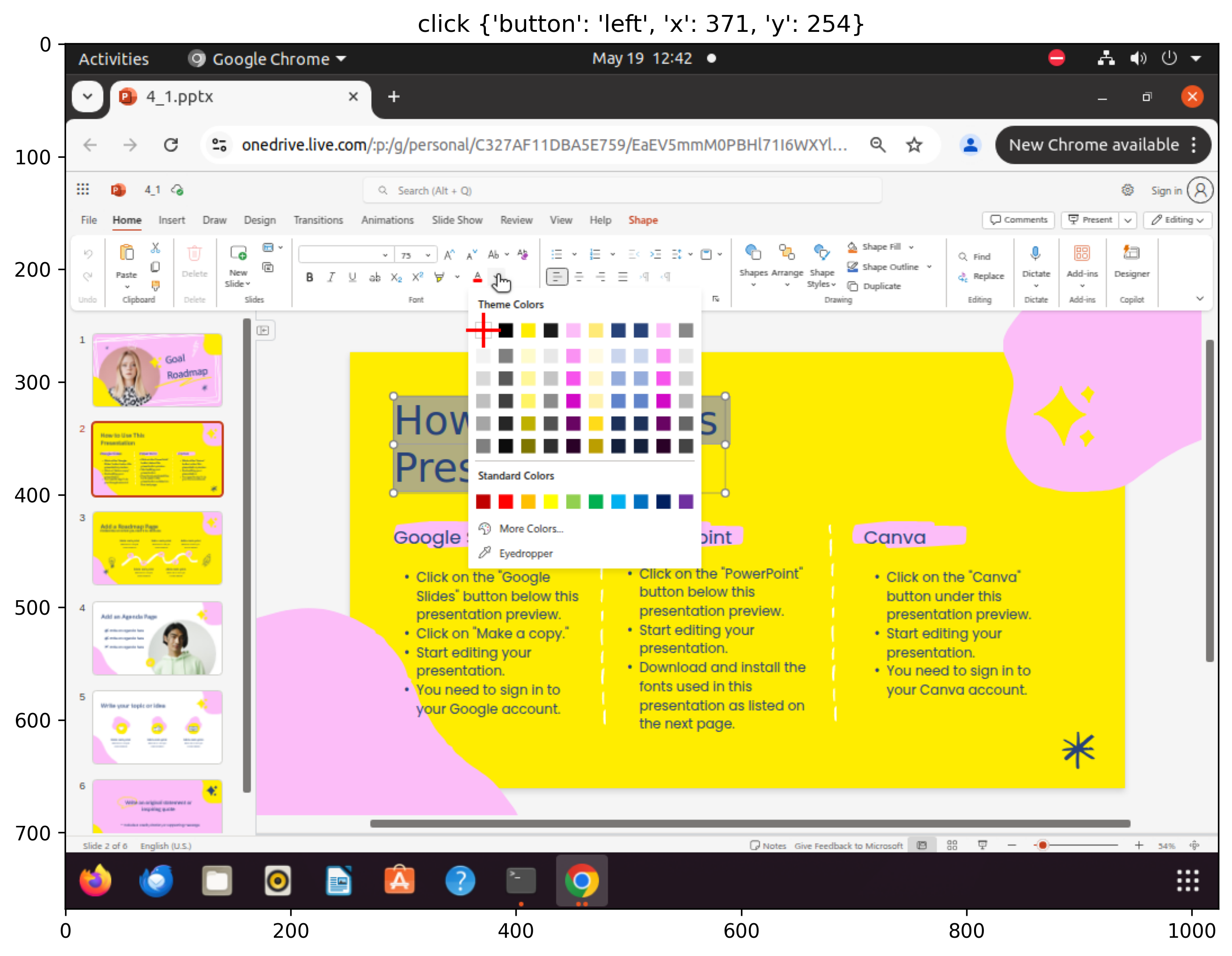Click the Cut scissors icon

[155, 248]
